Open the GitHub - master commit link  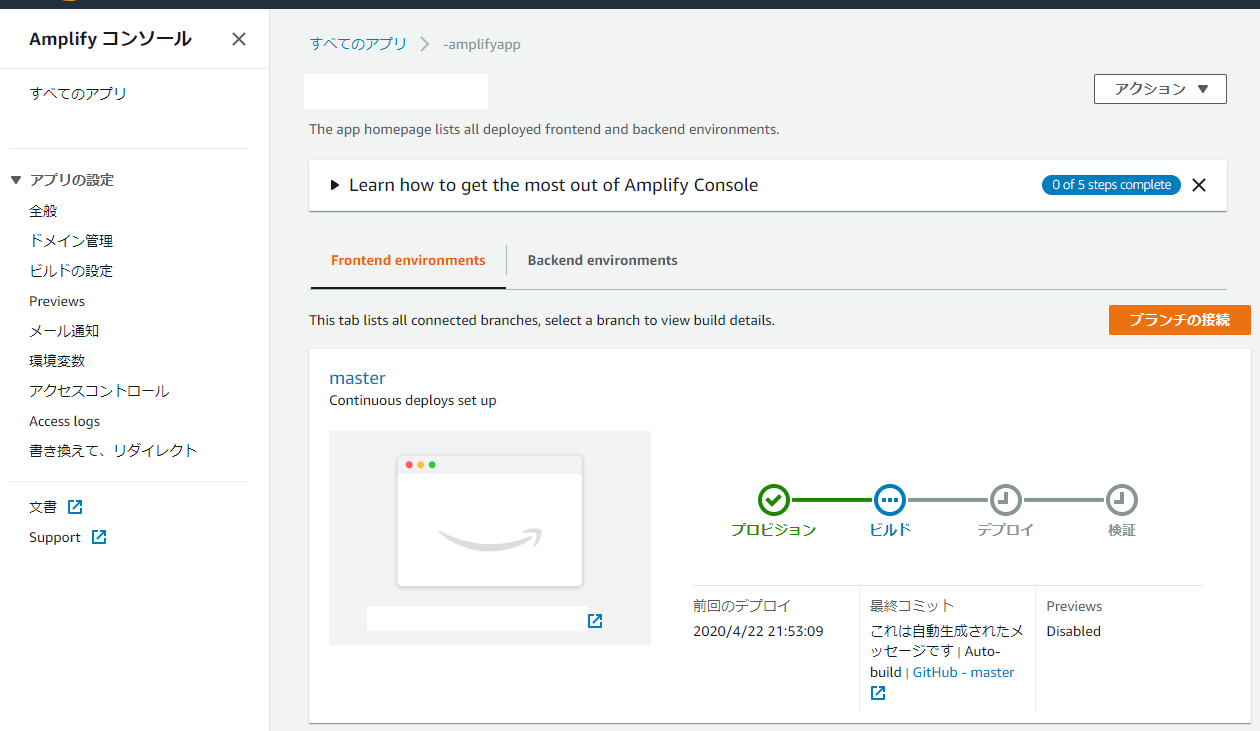click(964, 672)
